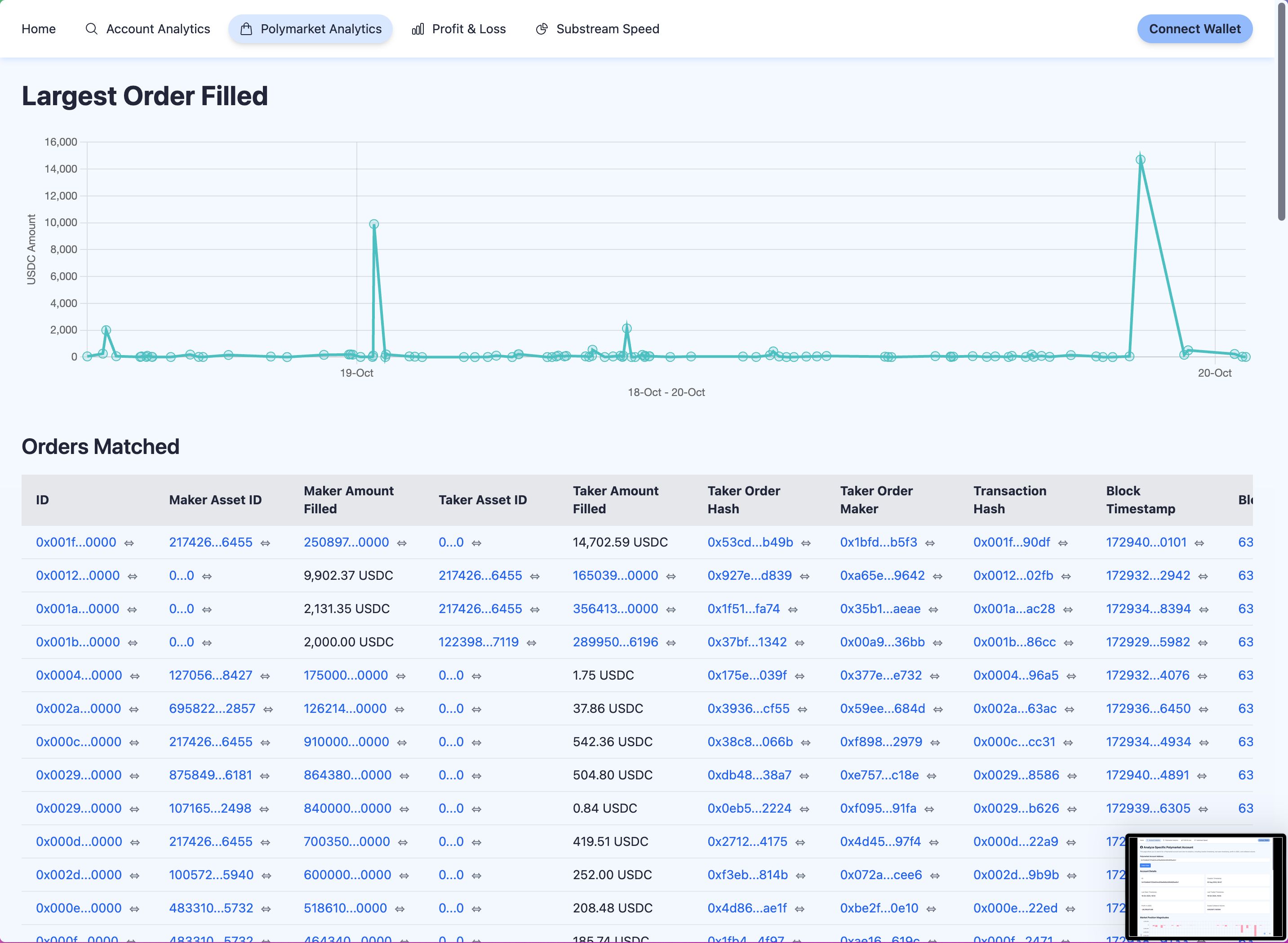Screen dimensions: 1288x943
Task: Click the 252.00 USDC cell
Action: [x=613, y=875]
